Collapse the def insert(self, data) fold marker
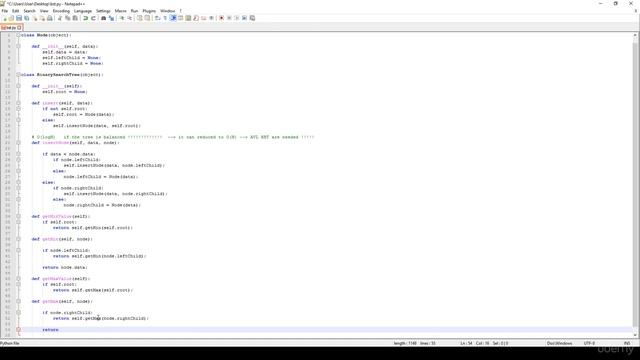This screenshot has height=360, width=640. 18,103
